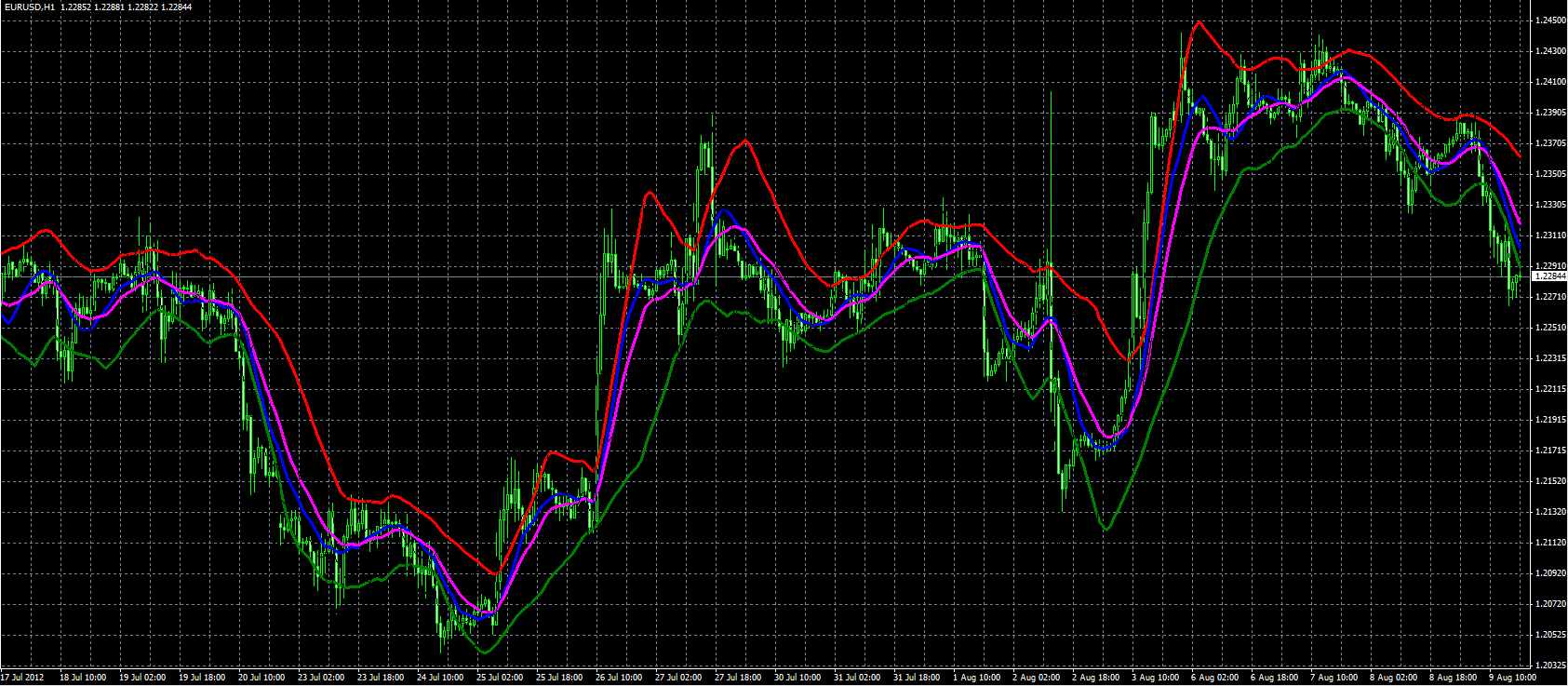Select the 2 Aug 02:00 time label
Viewport: 1568px width, 686px height.
tap(1036, 678)
